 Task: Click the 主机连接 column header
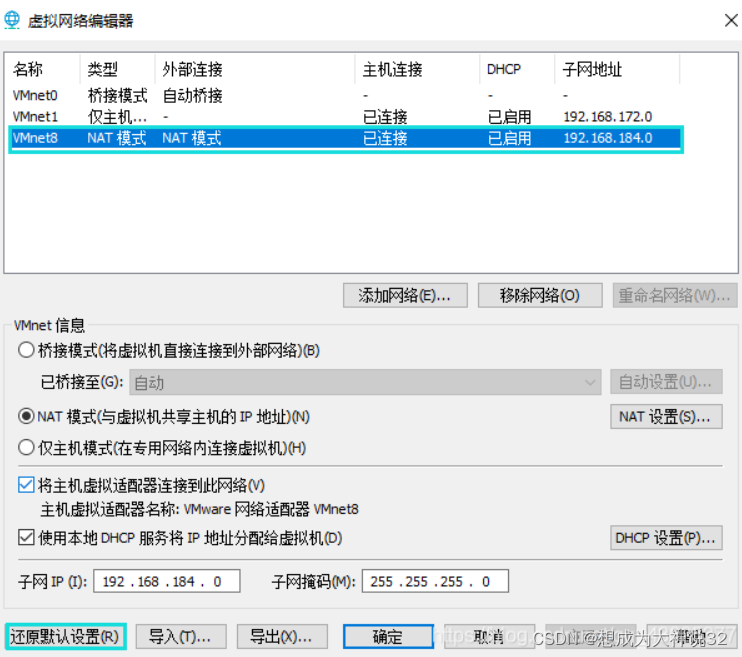[417, 70]
